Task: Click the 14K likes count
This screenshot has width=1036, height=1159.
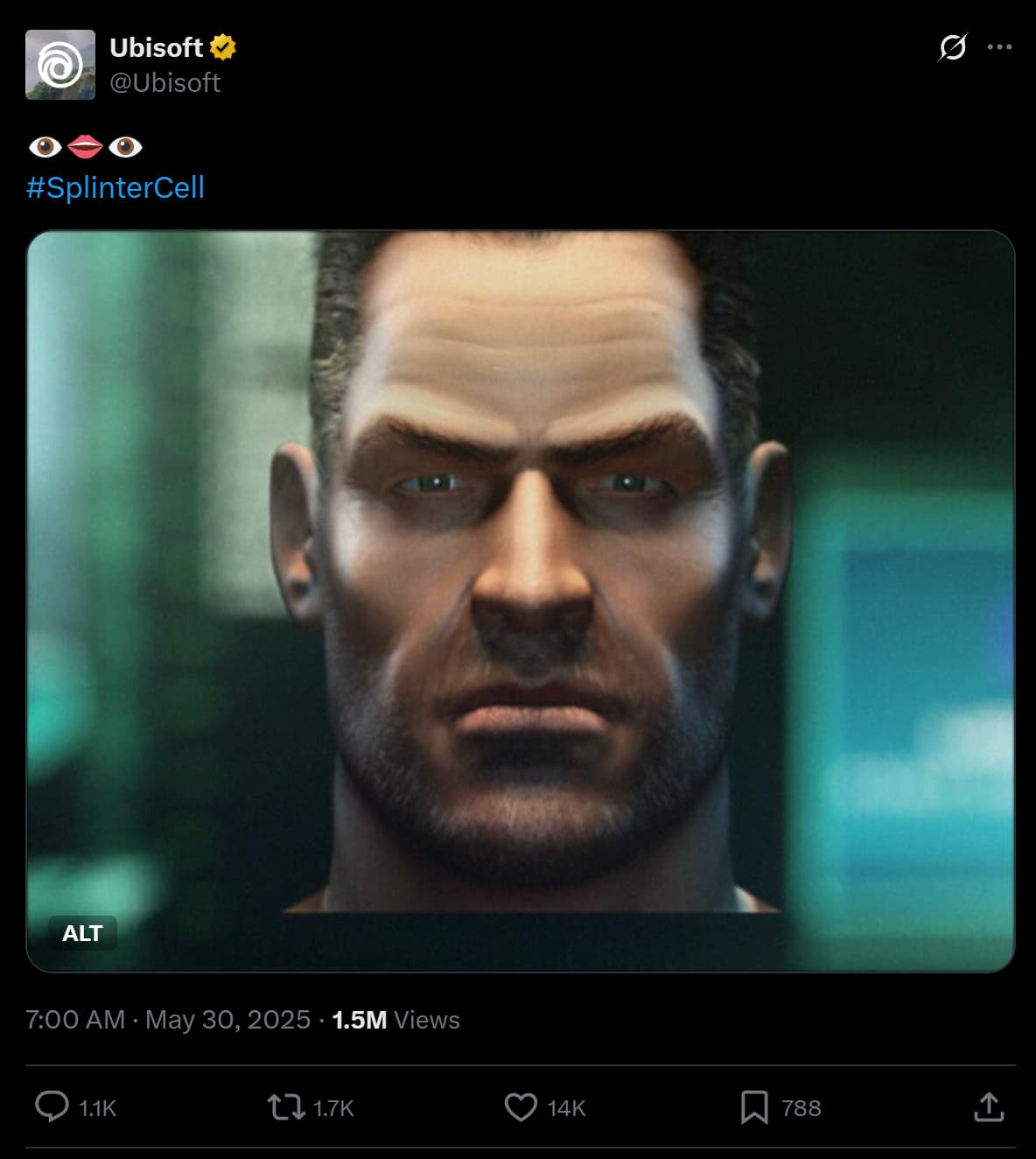Action: [566, 1108]
